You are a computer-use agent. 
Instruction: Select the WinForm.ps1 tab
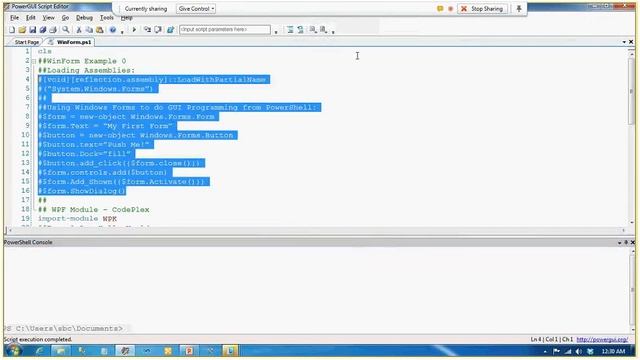pos(71,42)
